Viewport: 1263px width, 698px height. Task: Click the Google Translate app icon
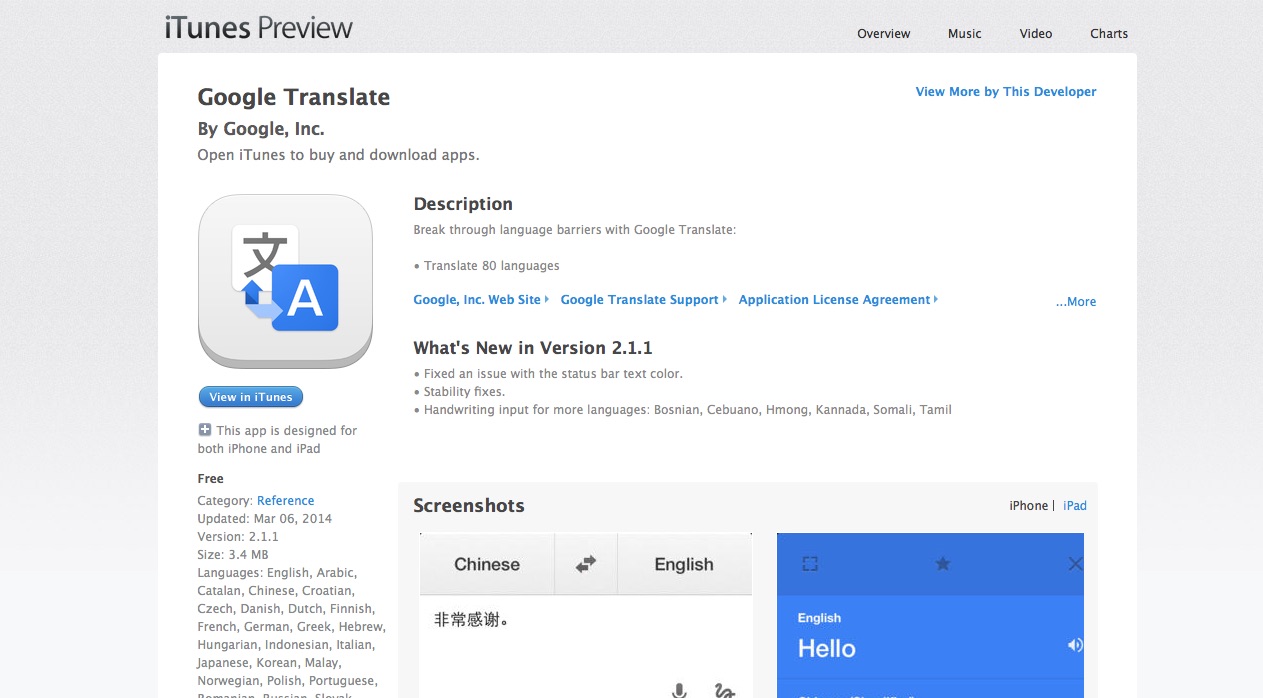click(285, 281)
